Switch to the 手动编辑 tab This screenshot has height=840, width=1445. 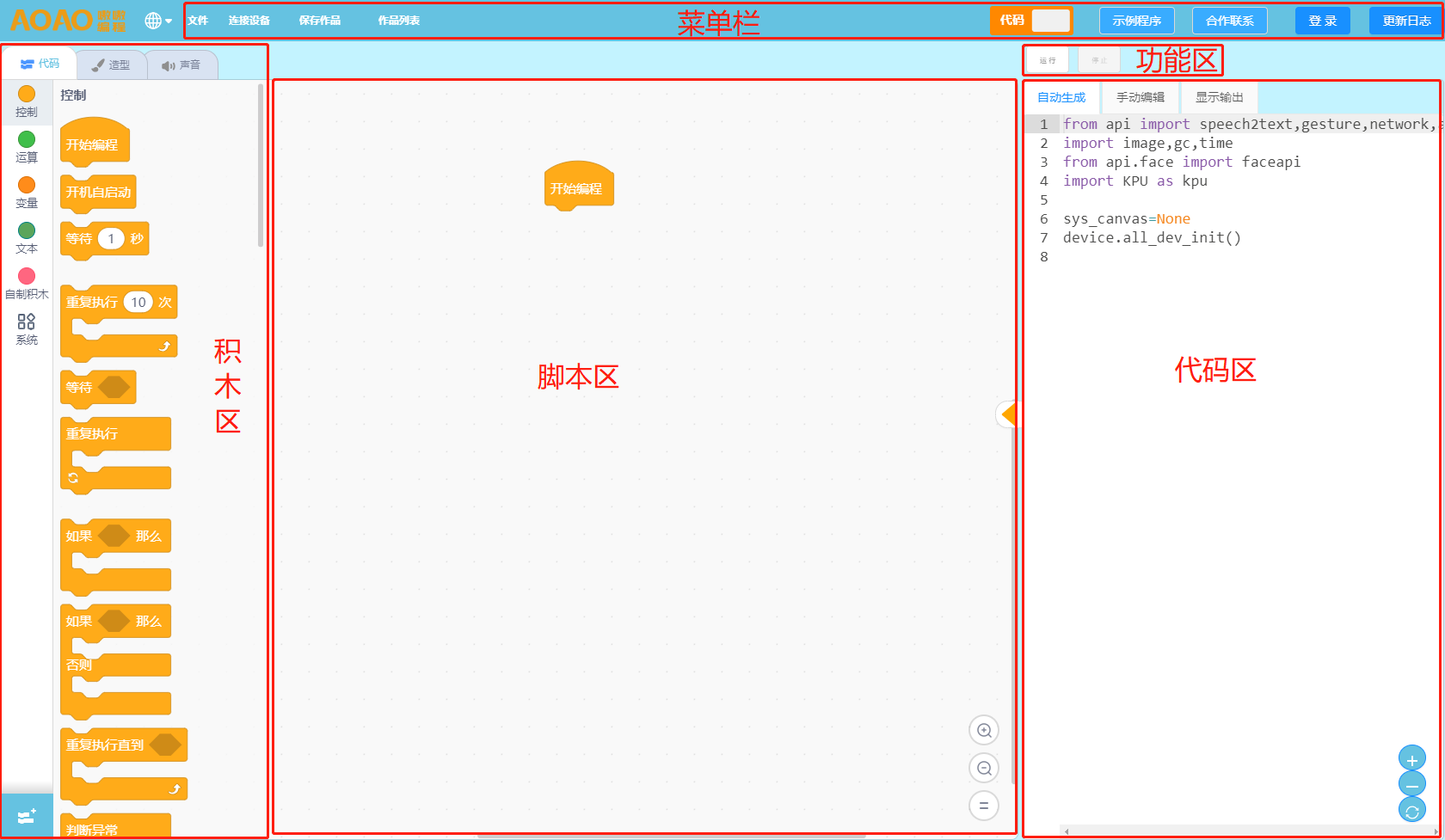1141,97
